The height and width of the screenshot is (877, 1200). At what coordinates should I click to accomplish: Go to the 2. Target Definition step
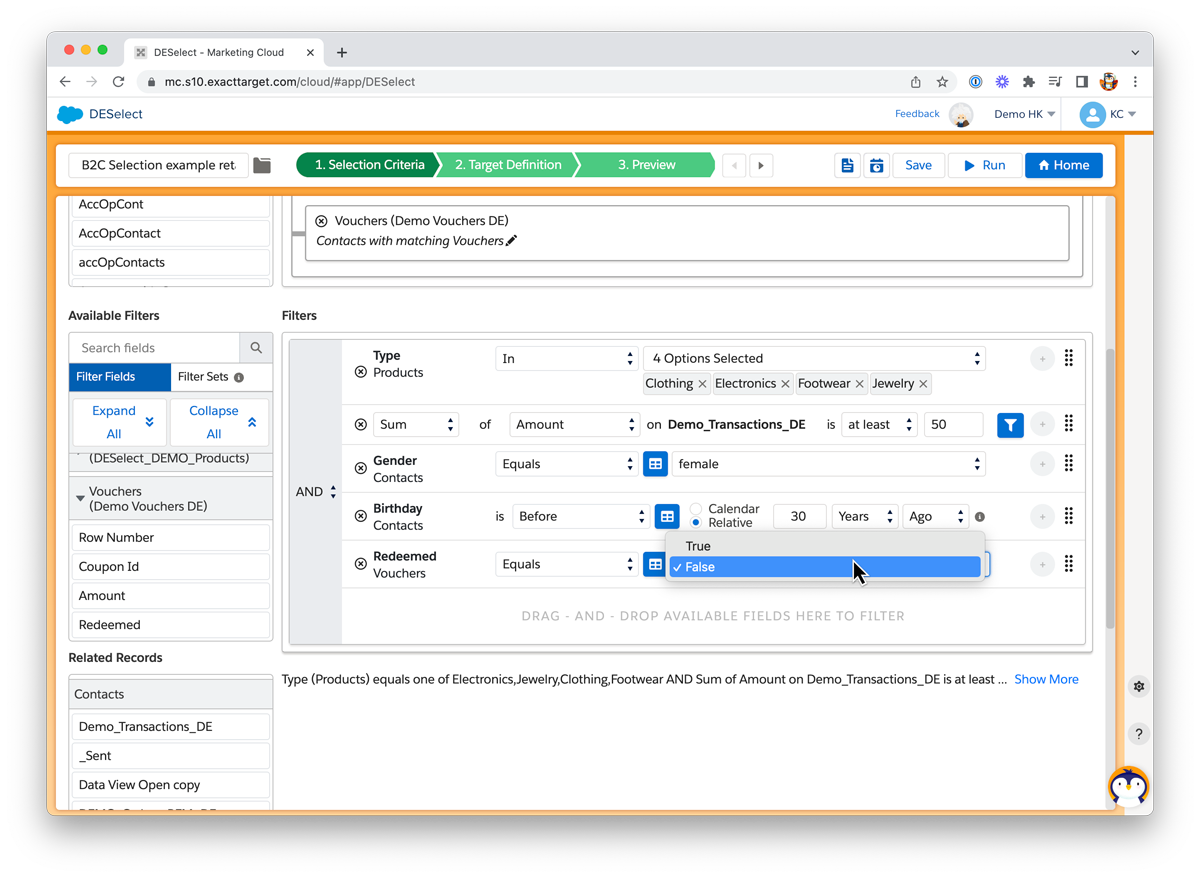click(508, 165)
